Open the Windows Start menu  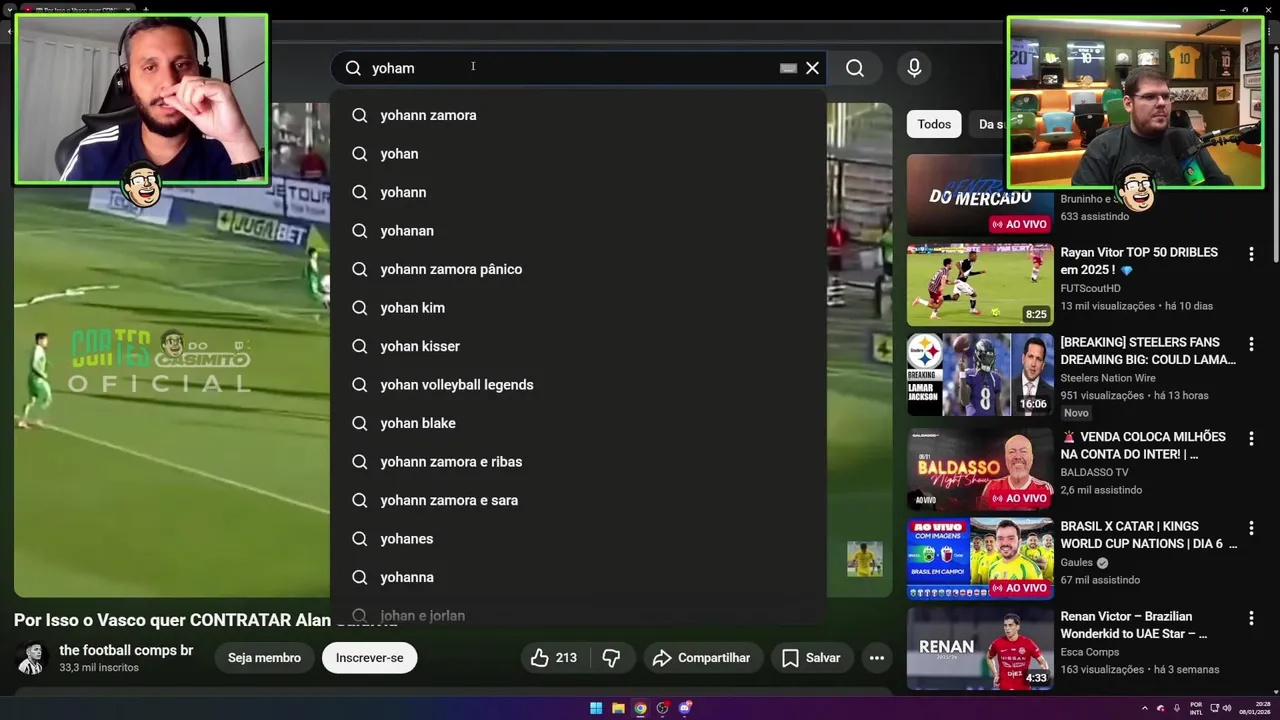click(596, 708)
